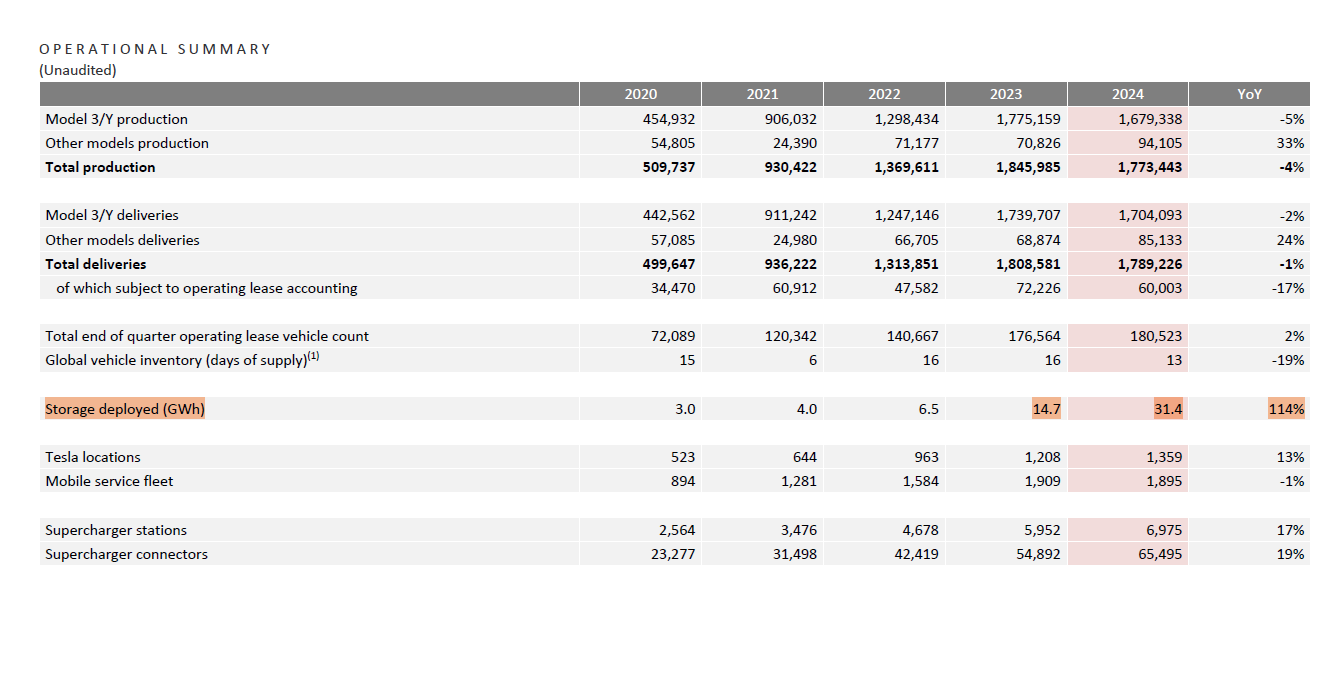Click 2022 mobile service fleet value 1,584
This screenshot has width=1340, height=676.
pyautogui.click(x=921, y=481)
